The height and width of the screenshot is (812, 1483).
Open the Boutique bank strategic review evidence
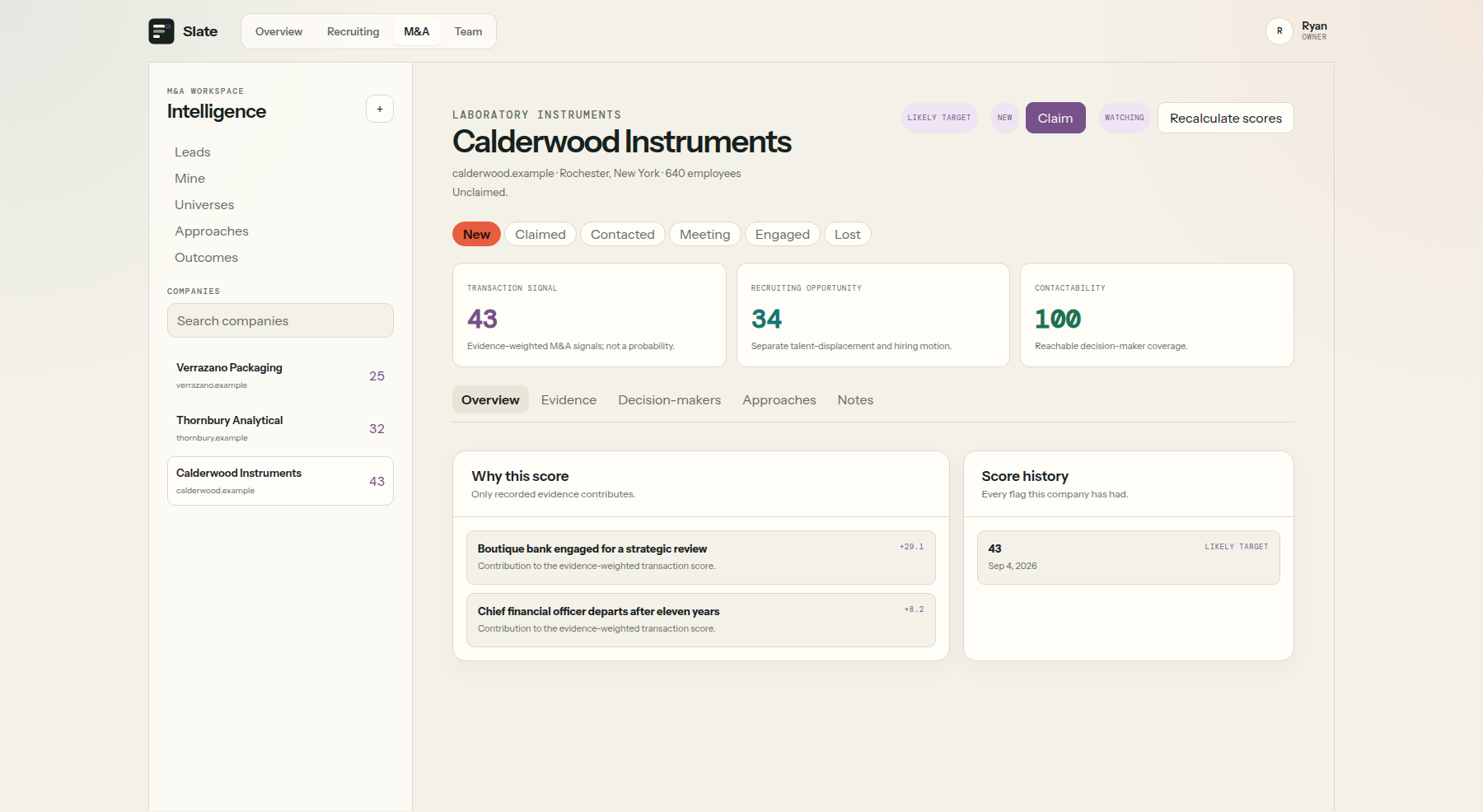coord(701,558)
